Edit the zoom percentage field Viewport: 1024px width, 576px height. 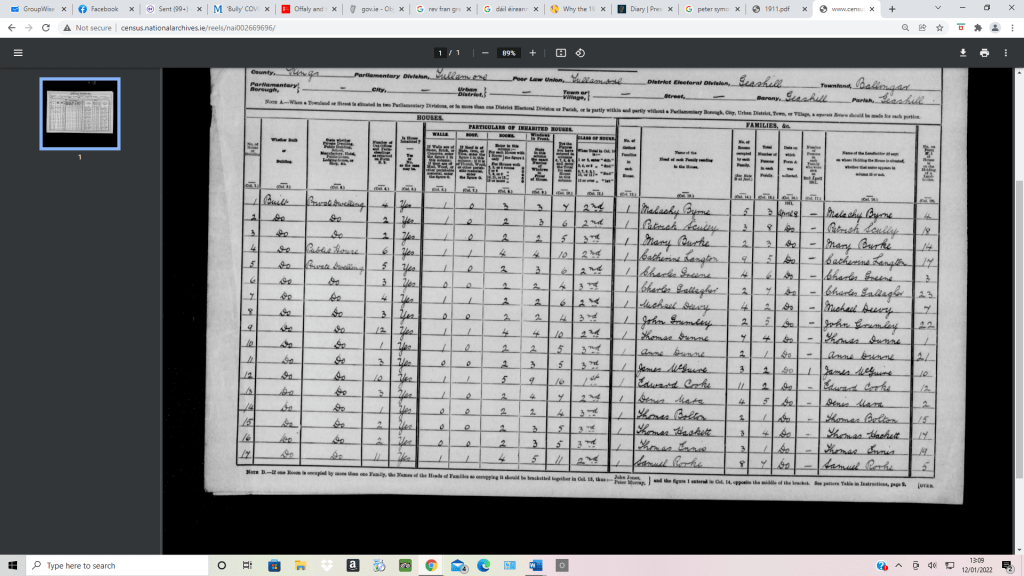pos(509,52)
